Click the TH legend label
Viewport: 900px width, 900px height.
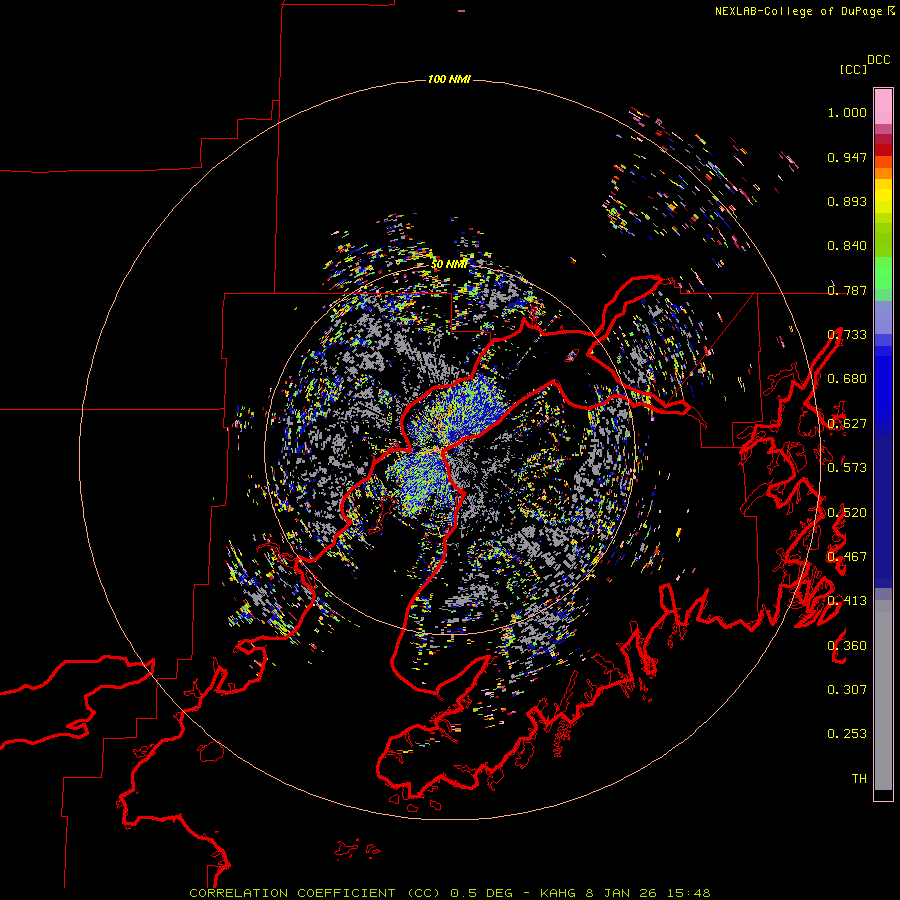[859, 779]
